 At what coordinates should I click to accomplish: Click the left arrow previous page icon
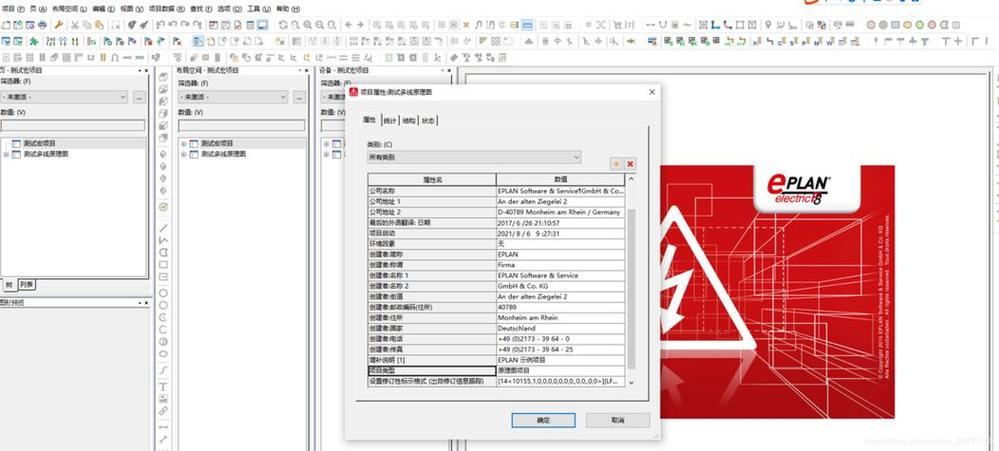(x=349, y=25)
